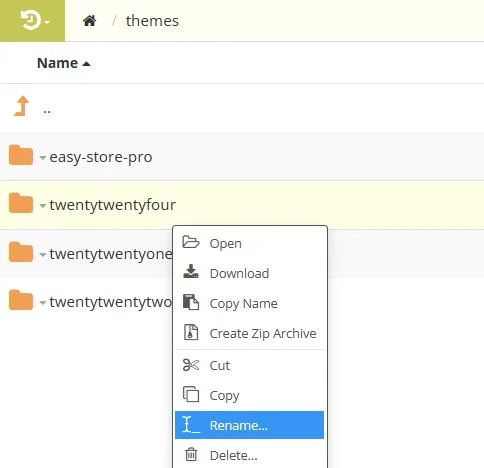Click the twentytwentytwo folder icon
Screen dimensions: 484x468
click(21, 300)
